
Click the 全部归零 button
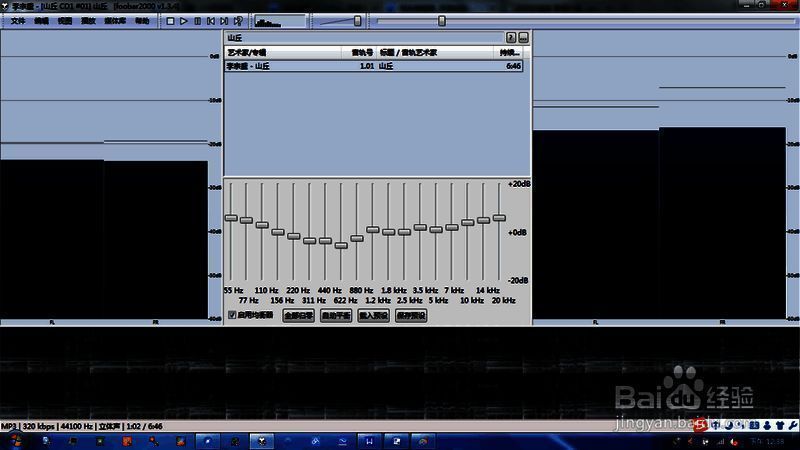tap(299, 315)
